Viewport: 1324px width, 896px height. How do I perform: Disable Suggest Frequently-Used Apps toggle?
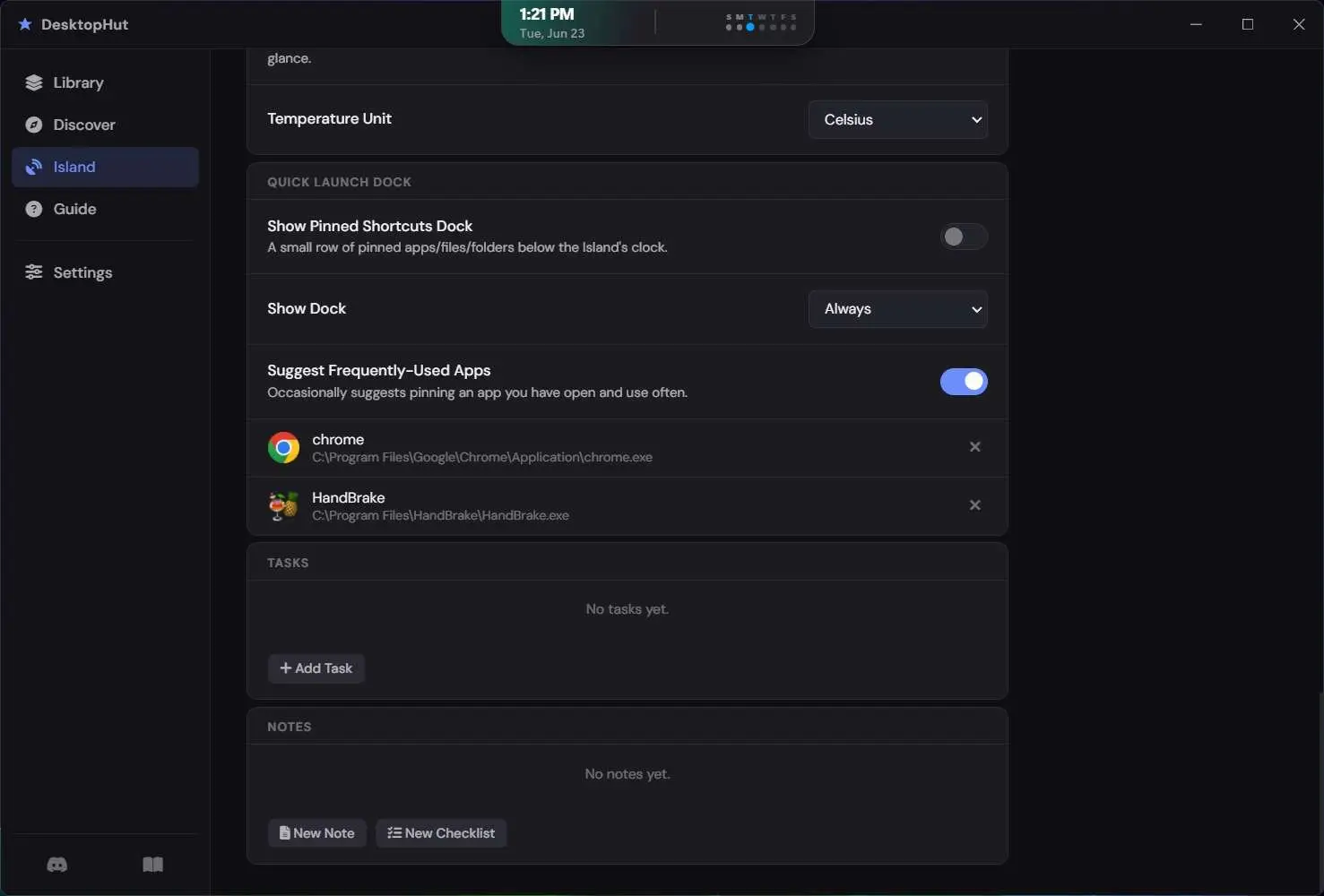(964, 382)
